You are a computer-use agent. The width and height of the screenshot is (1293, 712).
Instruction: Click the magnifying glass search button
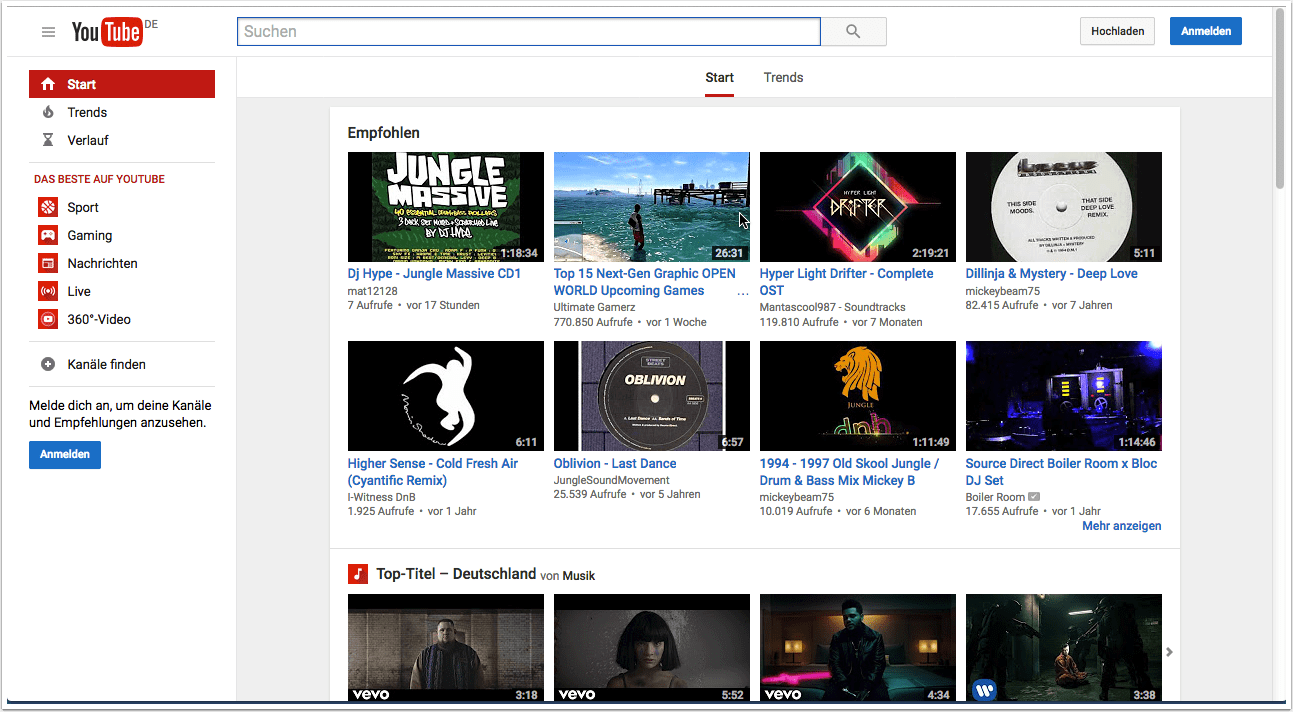coord(853,32)
